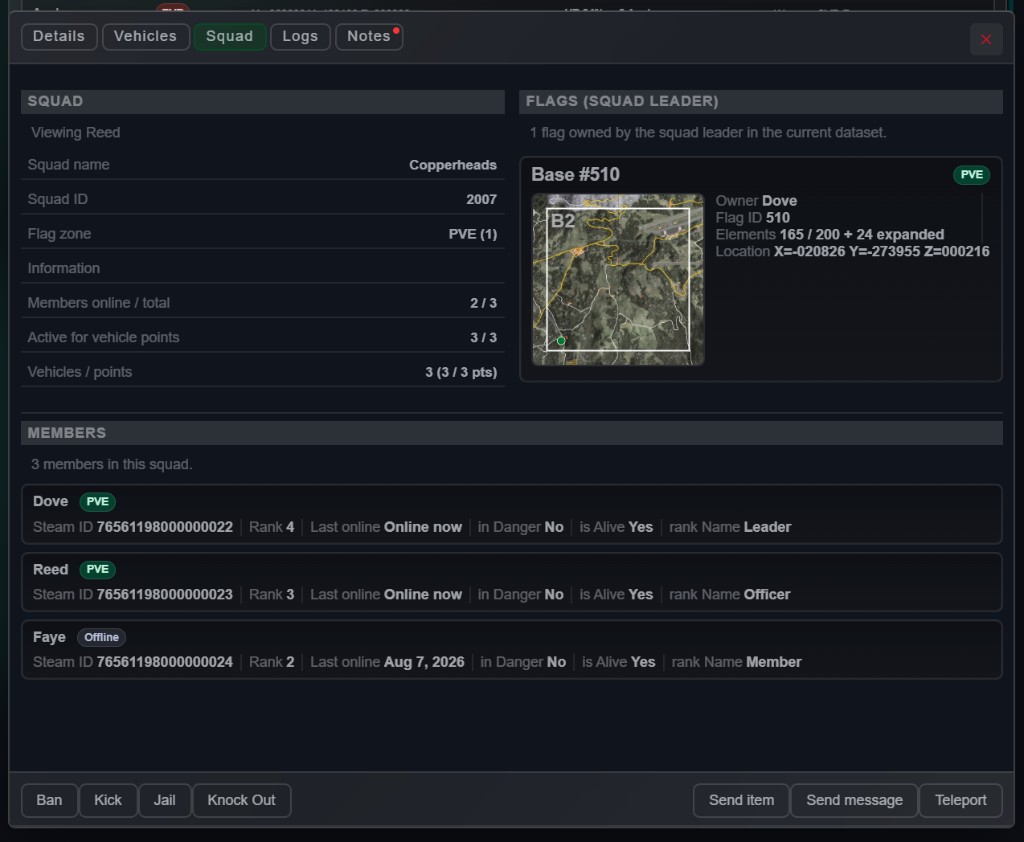Click Dove's rank name Leader
This screenshot has height=842, width=1024.
[x=767, y=527]
